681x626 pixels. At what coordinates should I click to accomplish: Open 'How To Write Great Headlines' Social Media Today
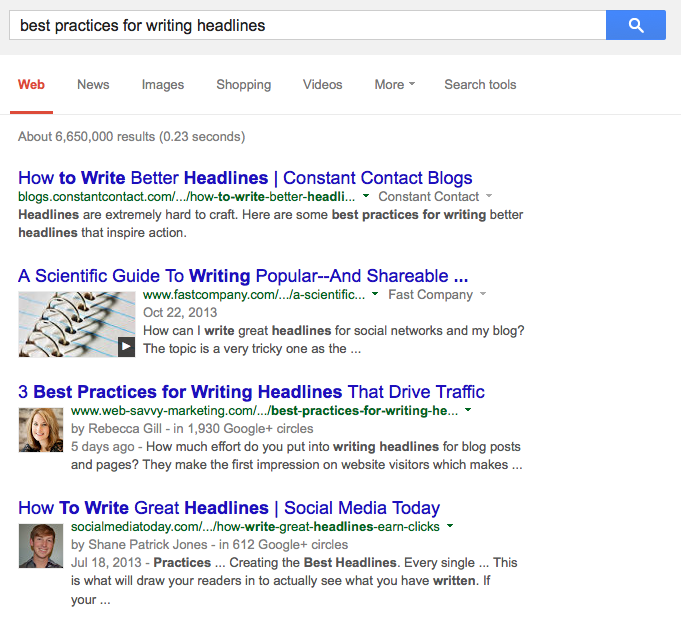(x=229, y=508)
